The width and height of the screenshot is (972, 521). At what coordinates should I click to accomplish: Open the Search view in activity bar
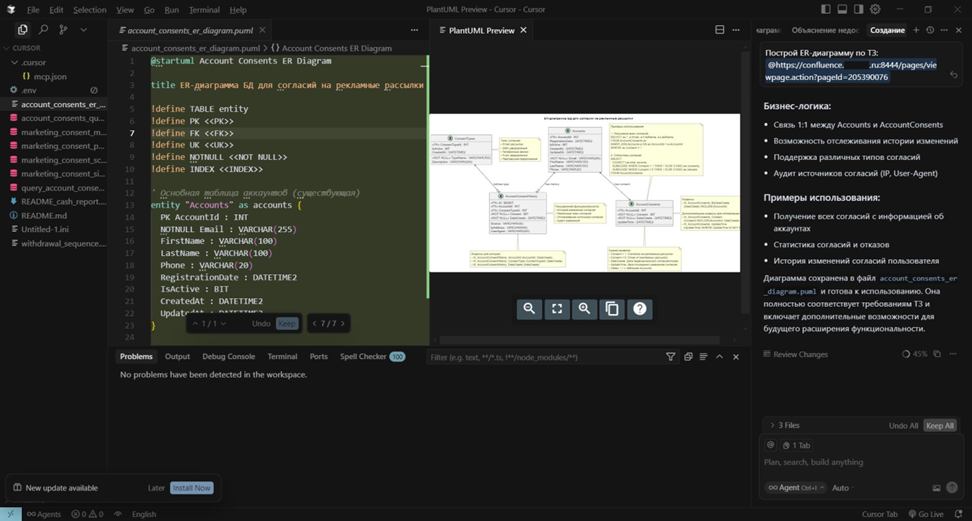click(x=43, y=30)
